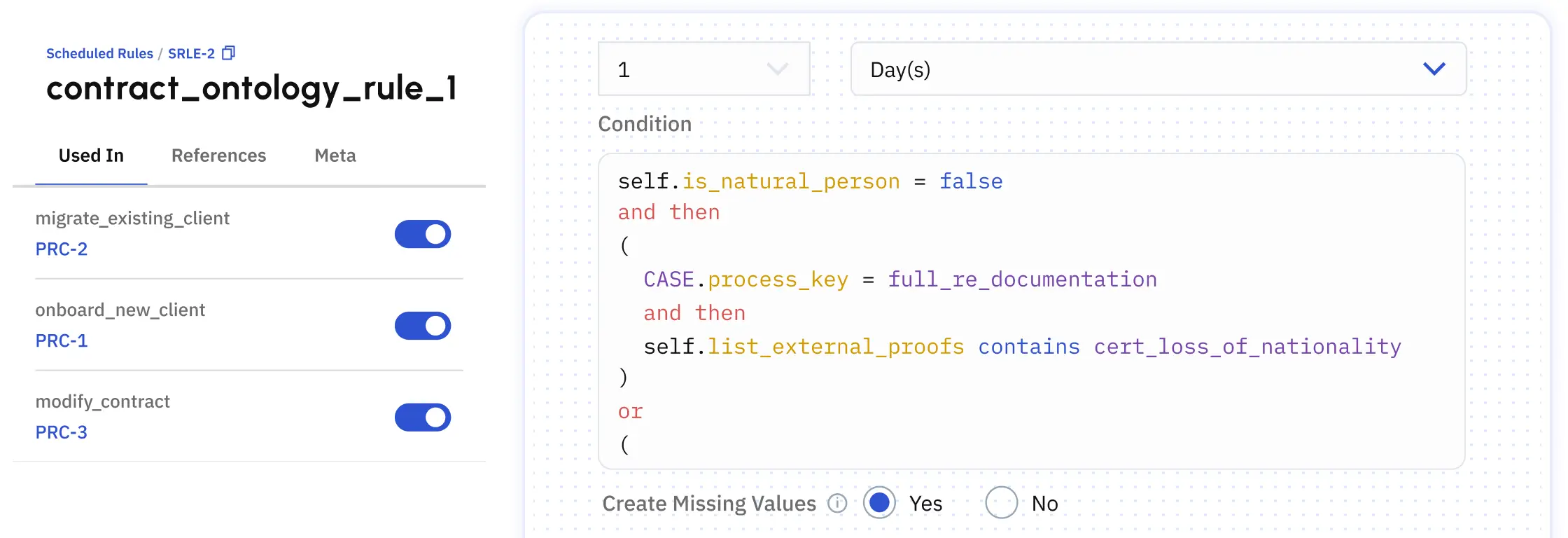Open the References tab

coord(219,156)
